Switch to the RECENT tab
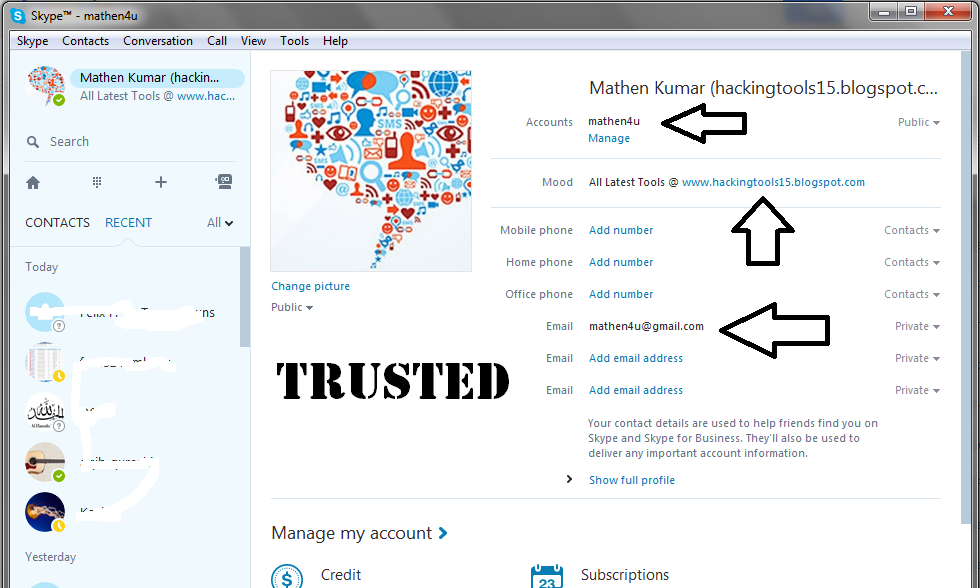This screenshot has width=980, height=588. (x=128, y=222)
